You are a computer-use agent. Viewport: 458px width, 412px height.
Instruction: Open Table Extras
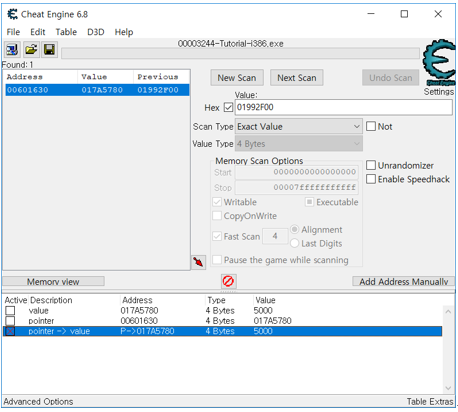pos(430,401)
